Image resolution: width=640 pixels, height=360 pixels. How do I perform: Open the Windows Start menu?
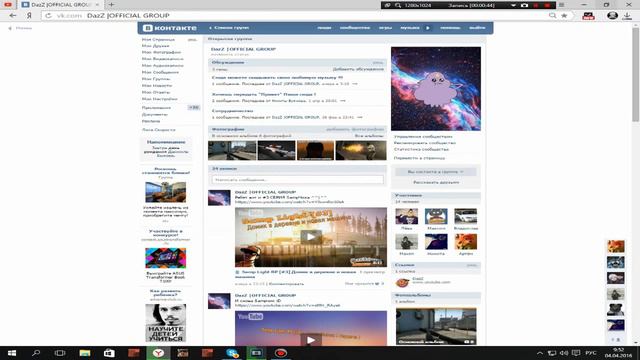click(x=12, y=353)
